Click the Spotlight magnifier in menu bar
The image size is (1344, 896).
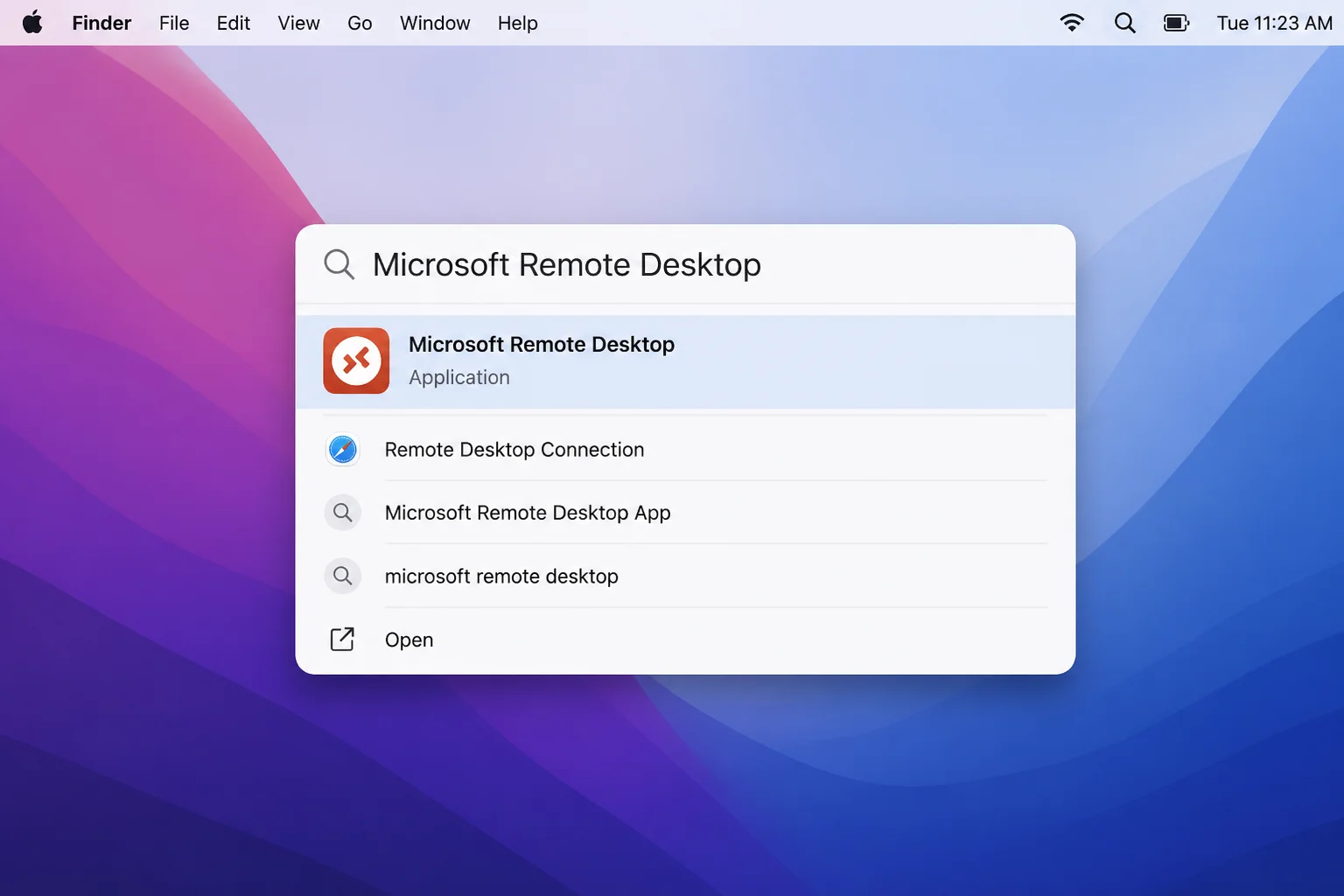coord(1125,23)
